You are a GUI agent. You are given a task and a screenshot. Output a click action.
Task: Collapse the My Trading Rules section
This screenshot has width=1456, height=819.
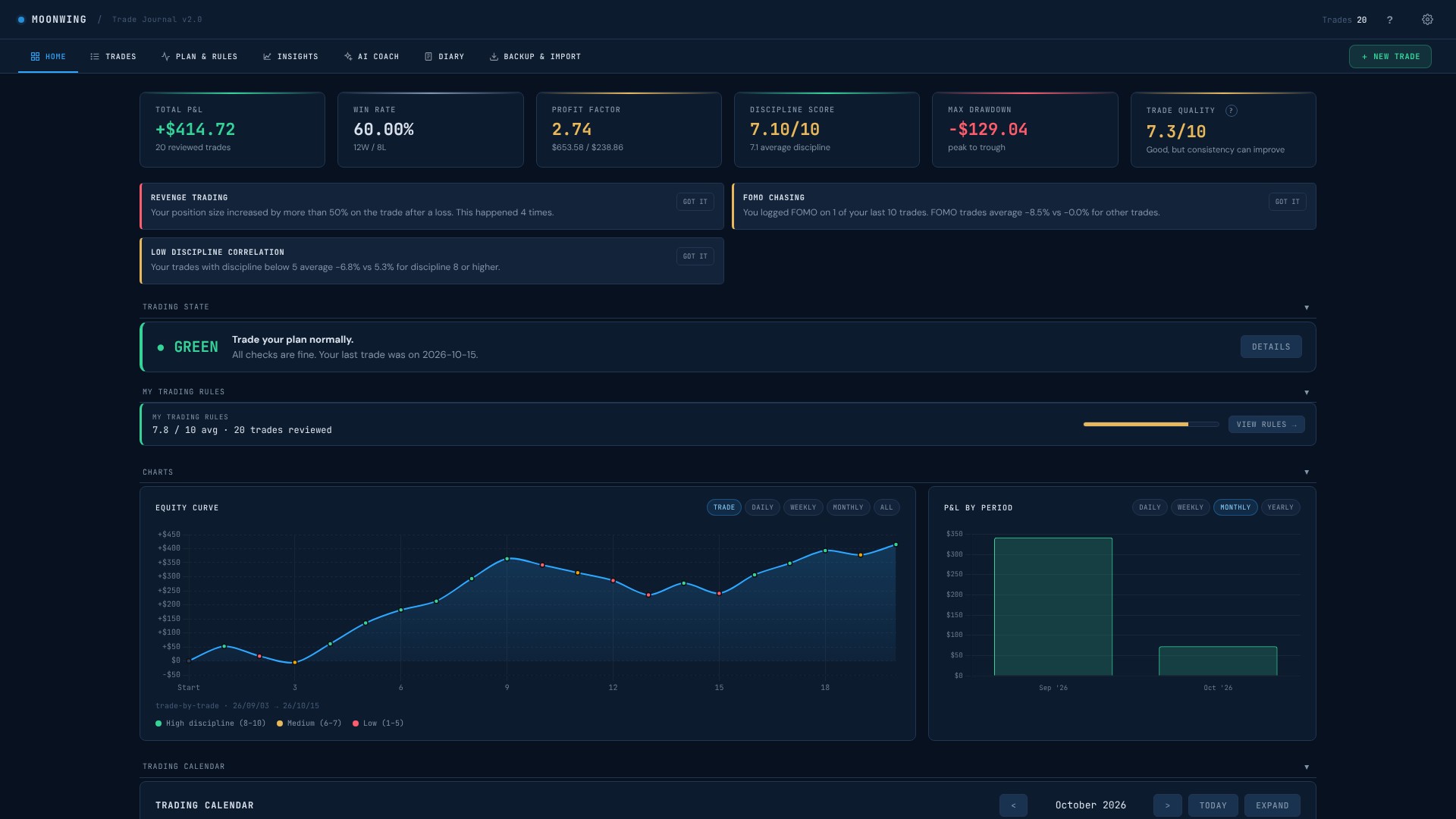(x=1307, y=392)
